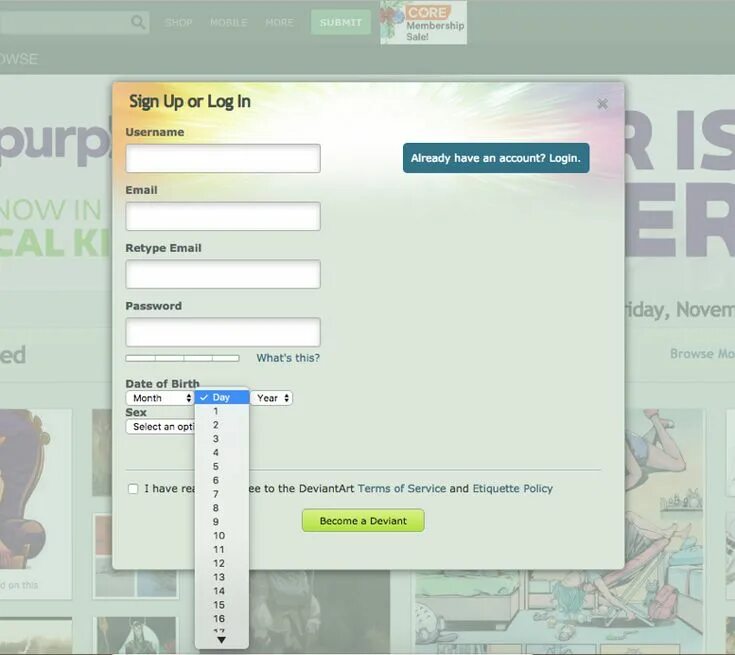Choose day 8 from the list

tap(222, 508)
